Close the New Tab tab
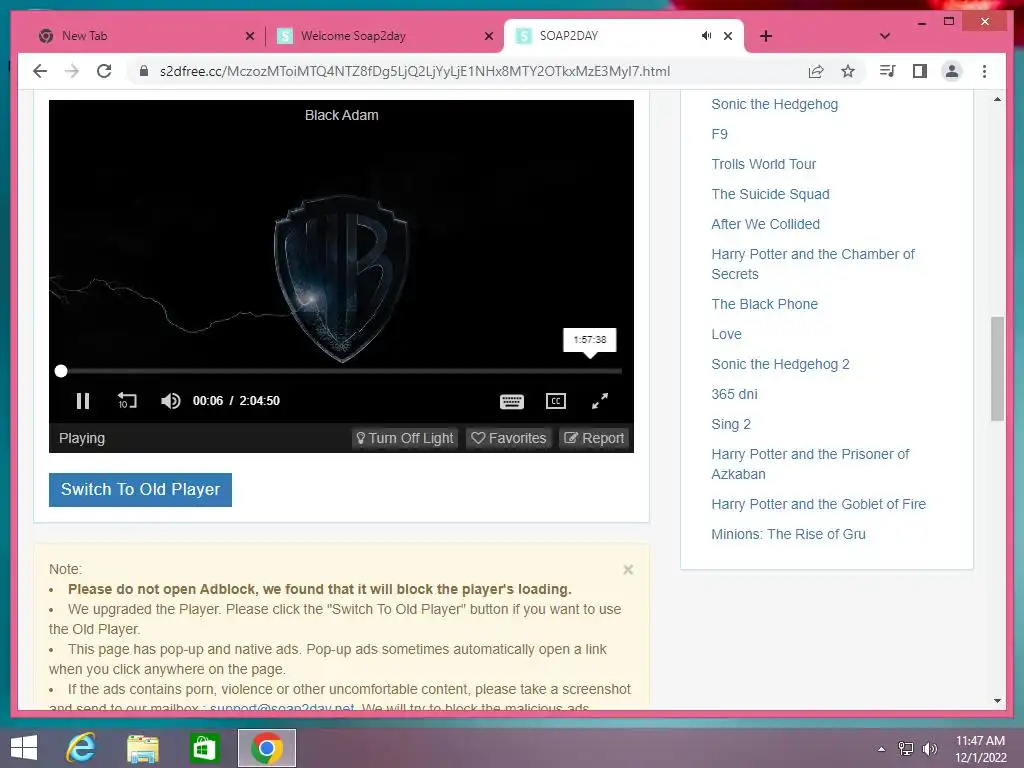The image size is (1024, 768). click(249, 37)
